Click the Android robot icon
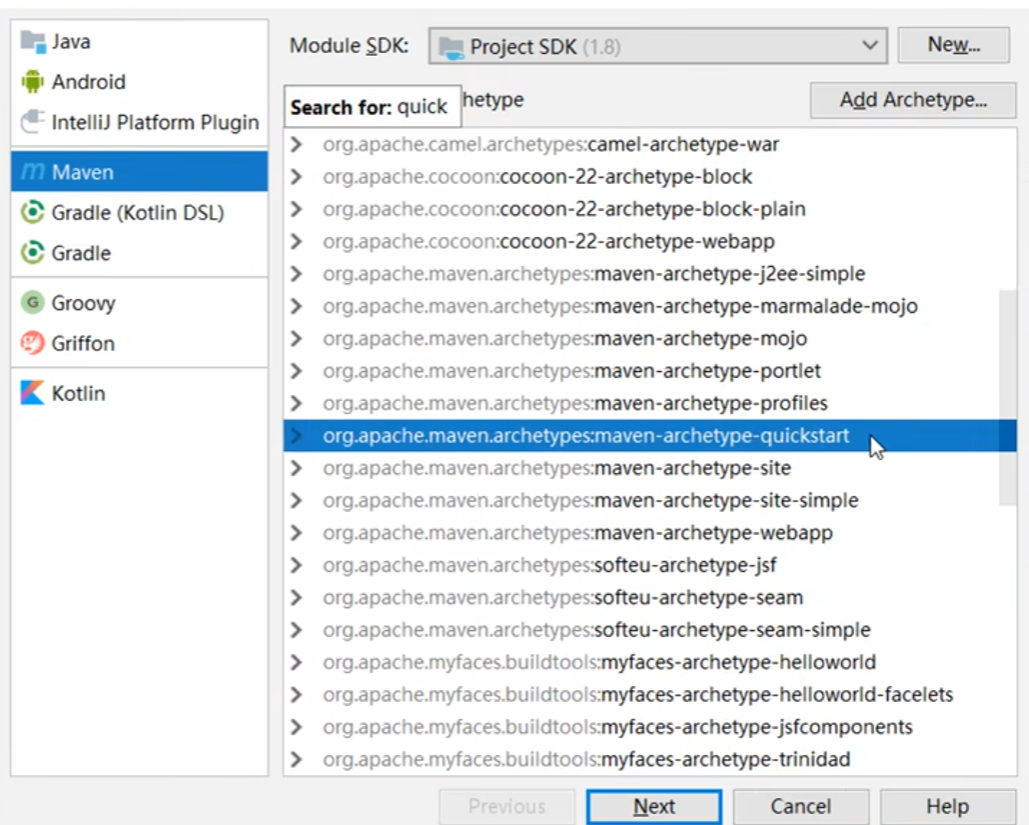The width and height of the screenshot is (1029, 825). (x=32, y=81)
